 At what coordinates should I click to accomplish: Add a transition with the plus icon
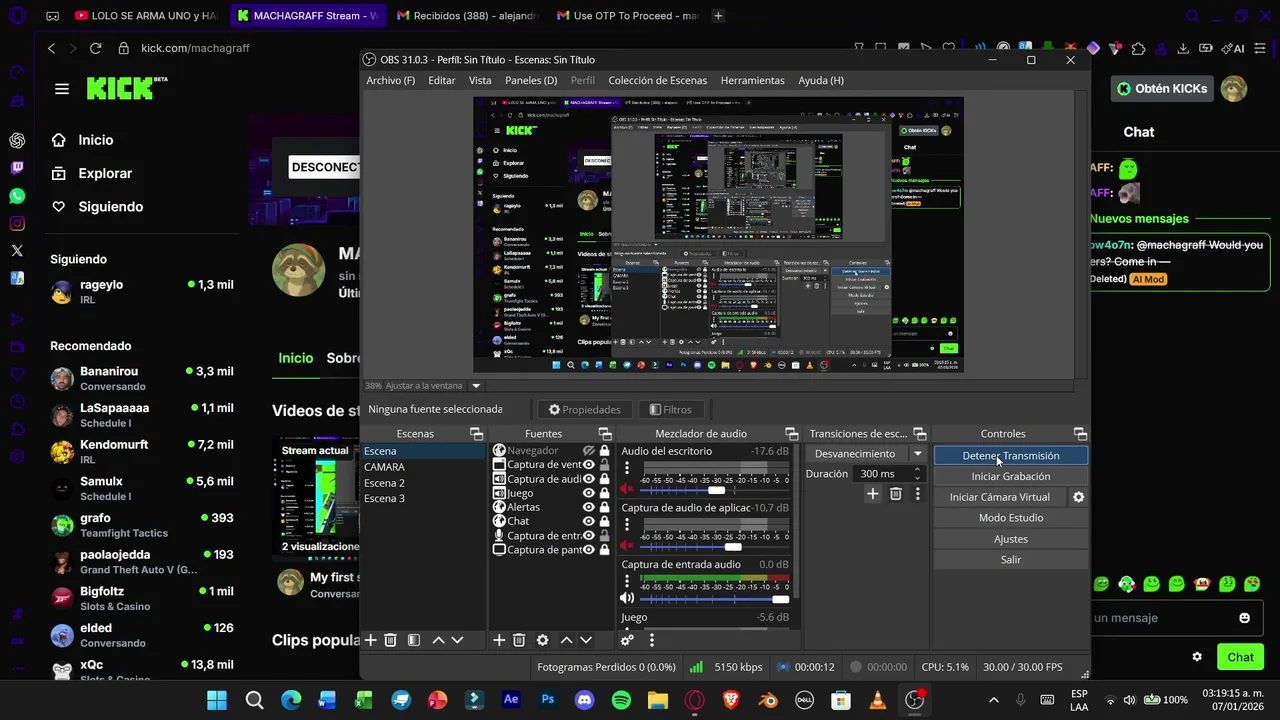[x=873, y=494]
